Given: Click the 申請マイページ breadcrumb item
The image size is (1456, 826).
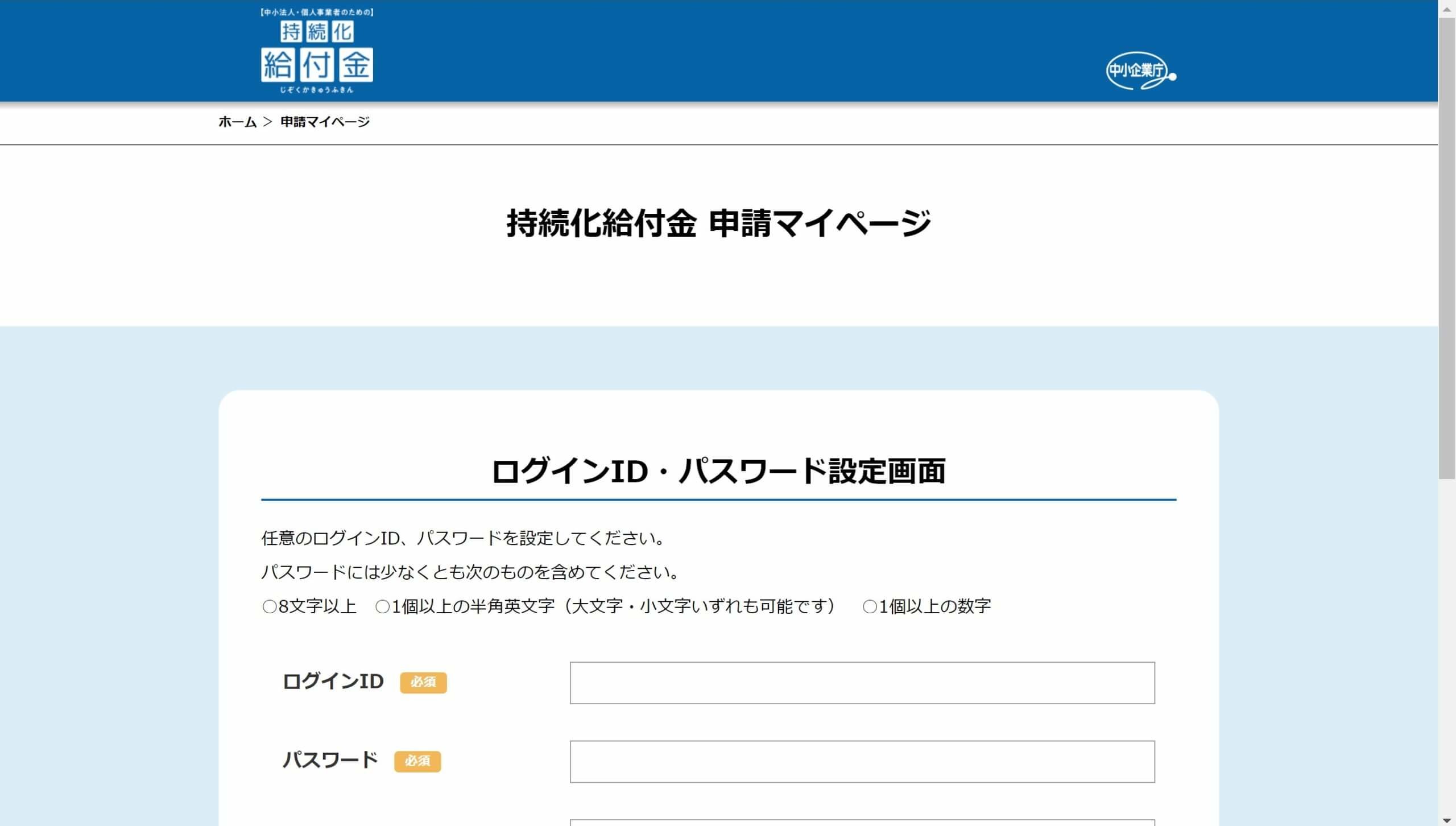Looking at the screenshot, I should [325, 122].
